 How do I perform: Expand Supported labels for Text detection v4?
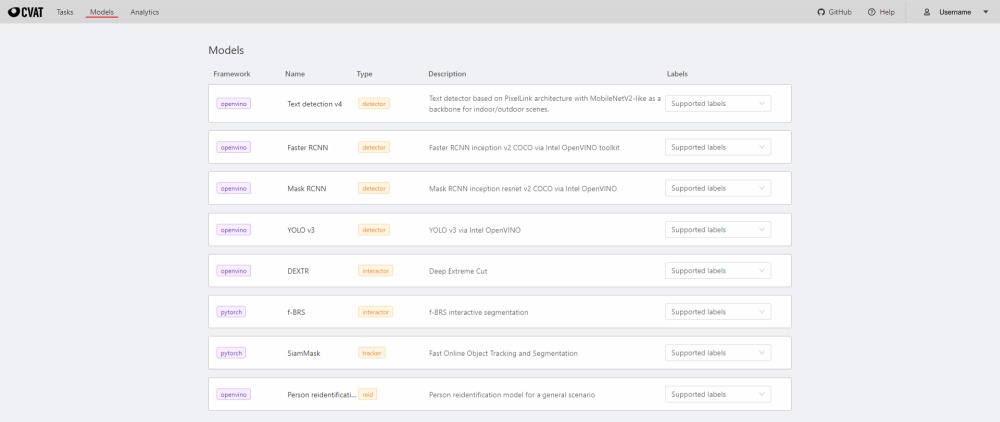(x=717, y=103)
